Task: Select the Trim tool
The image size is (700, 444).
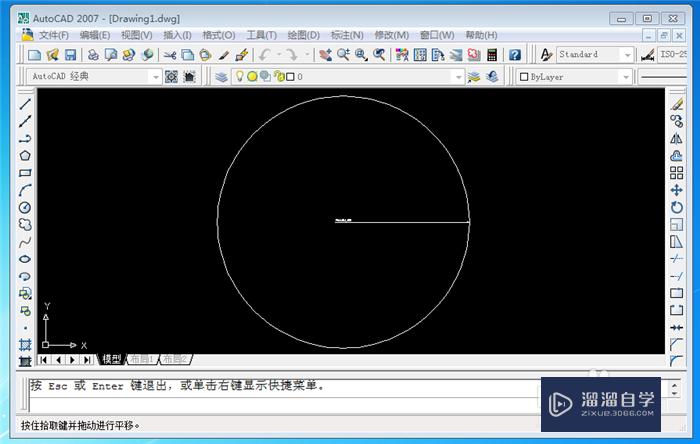Action: 676,259
